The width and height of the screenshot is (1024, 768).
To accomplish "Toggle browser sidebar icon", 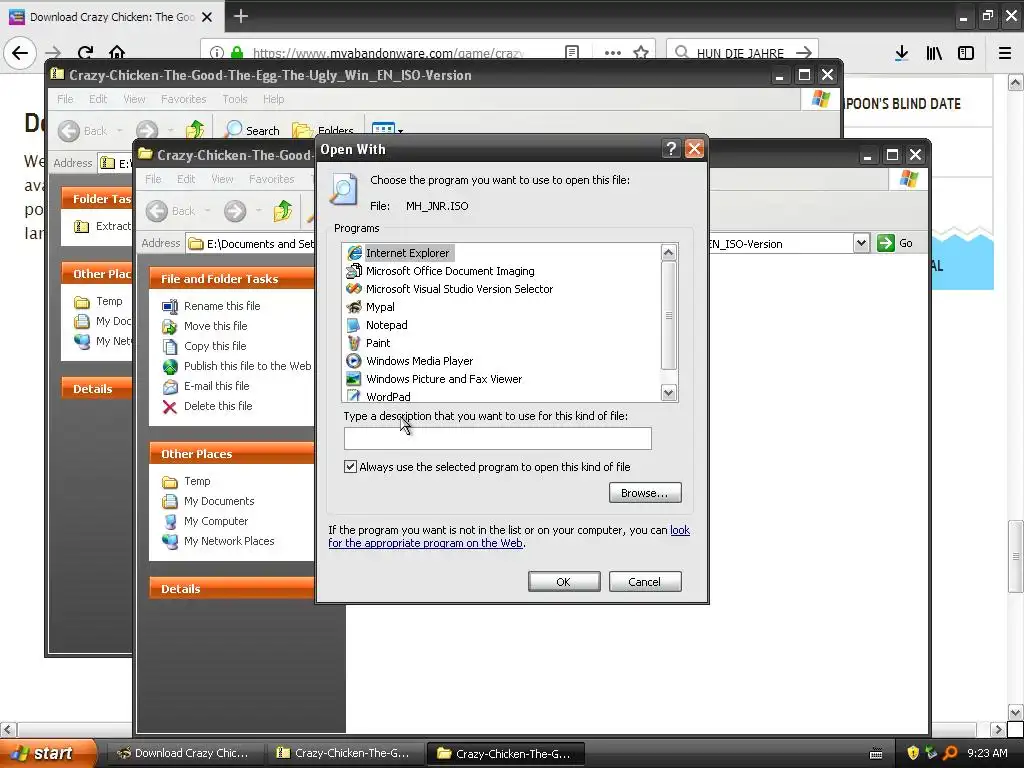I will pos(966,53).
